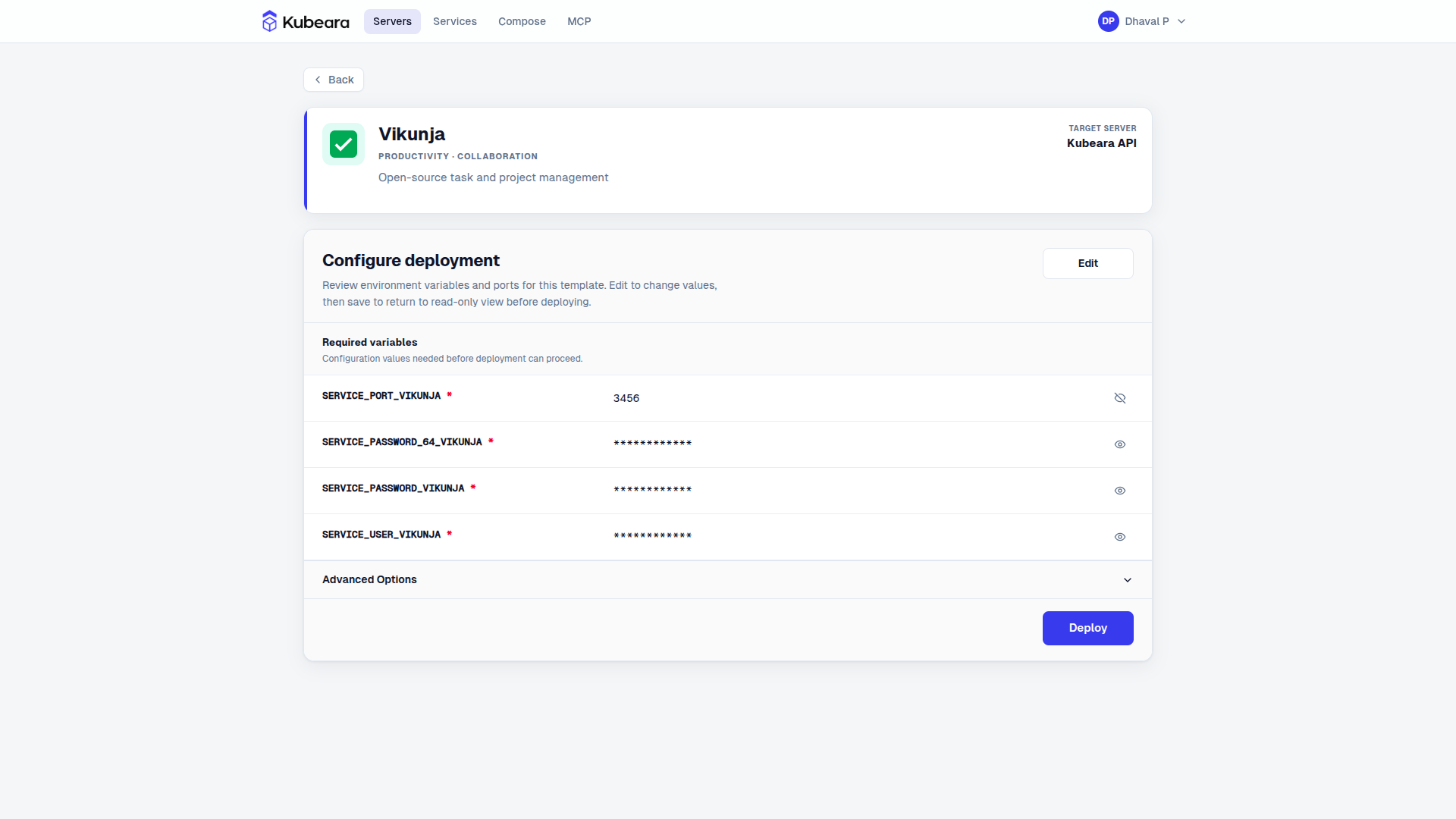Image resolution: width=1456 pixels, height=819 pixels.
Task: Click the Kubeara brand name
Action: [x=315, y=22]
